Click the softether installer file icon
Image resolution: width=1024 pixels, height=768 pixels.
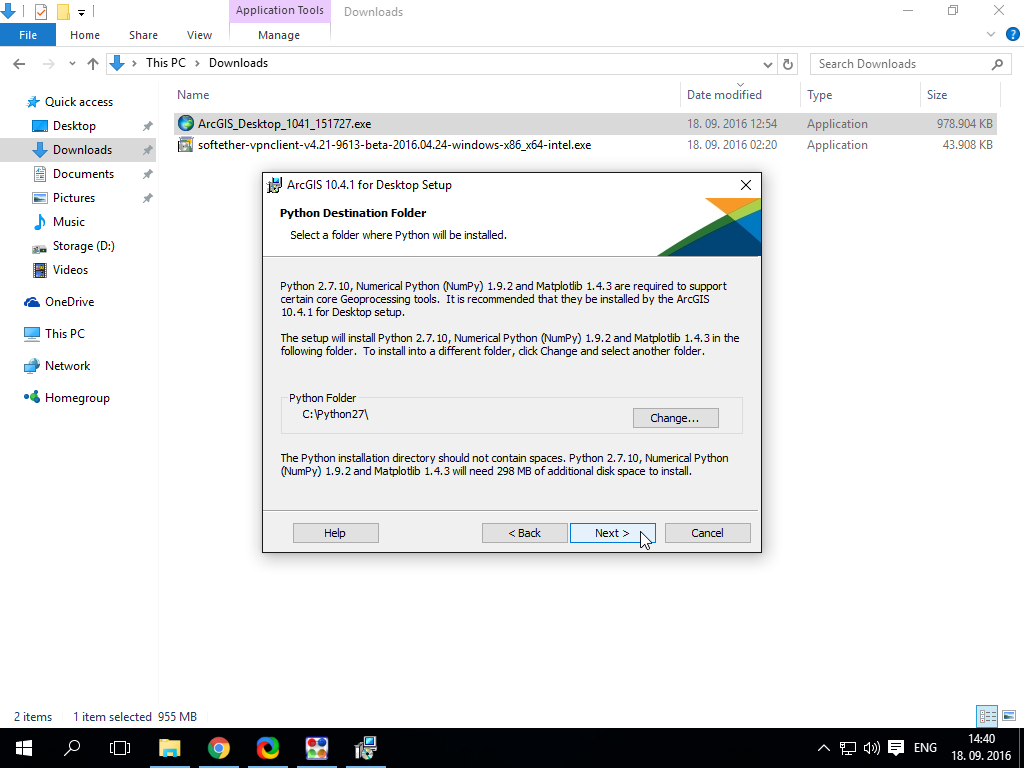(185, 144)
